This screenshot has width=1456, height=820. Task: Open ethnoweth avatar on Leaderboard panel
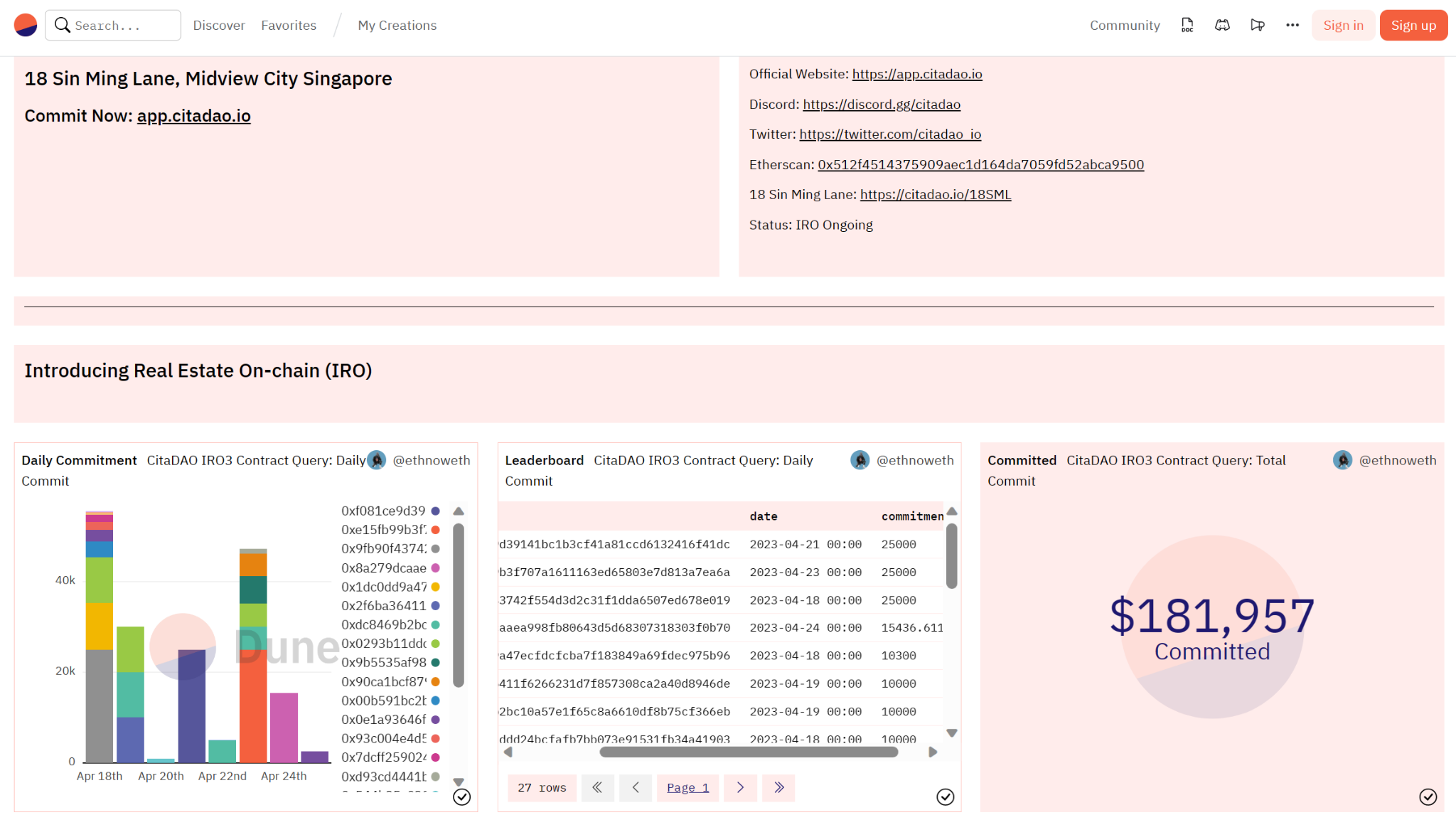coord(860,460)
